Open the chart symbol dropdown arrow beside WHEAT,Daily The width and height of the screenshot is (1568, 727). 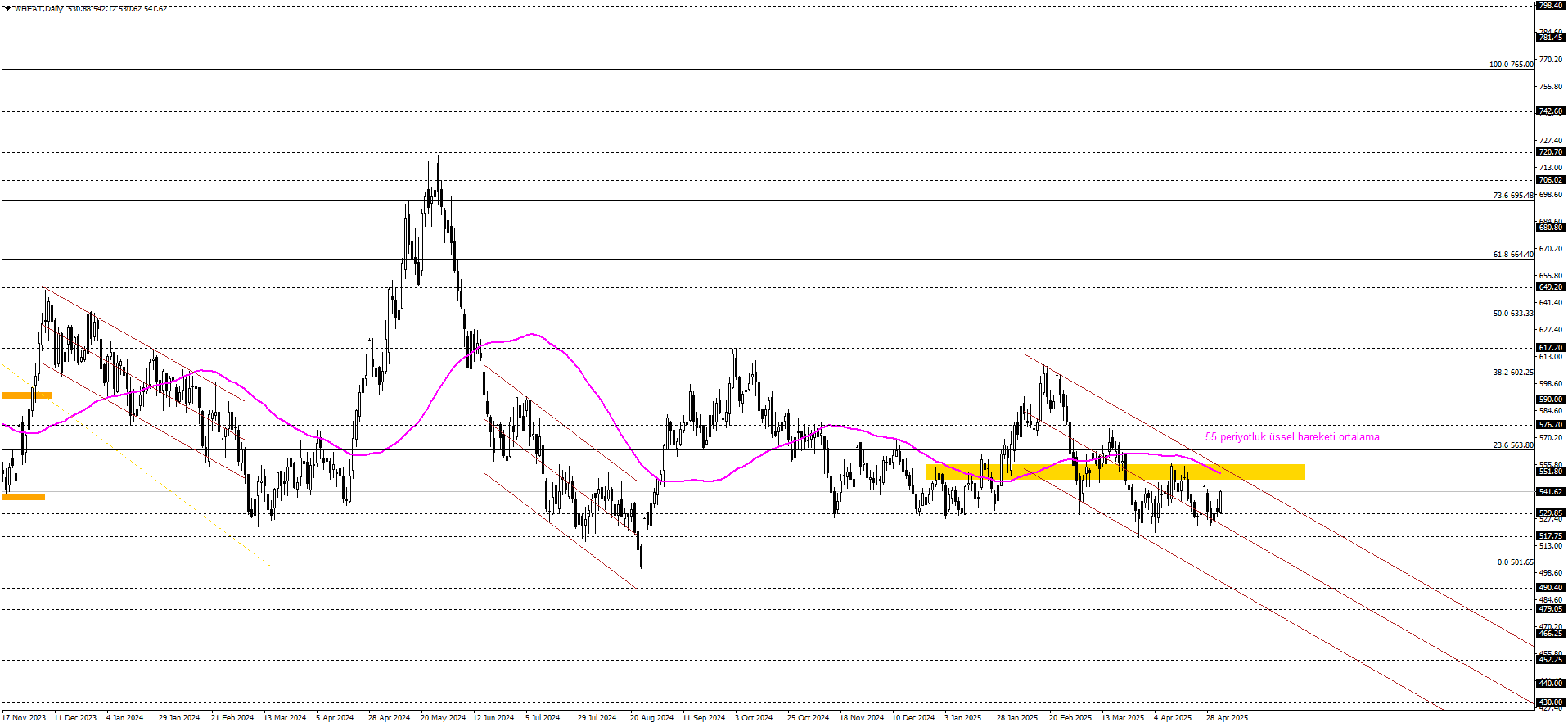7,9
